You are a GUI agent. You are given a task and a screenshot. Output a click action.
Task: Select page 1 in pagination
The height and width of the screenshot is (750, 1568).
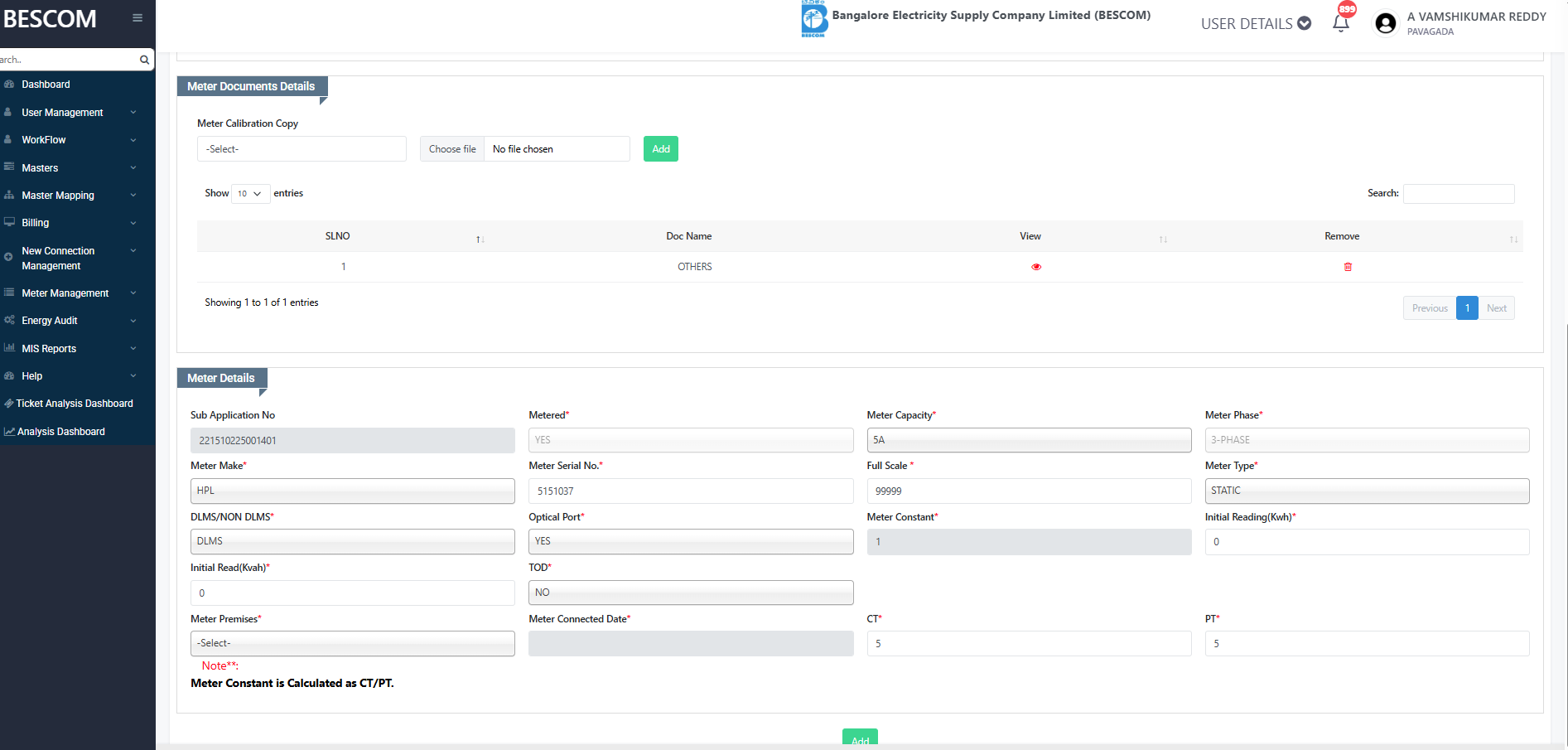click(1467, 308)
